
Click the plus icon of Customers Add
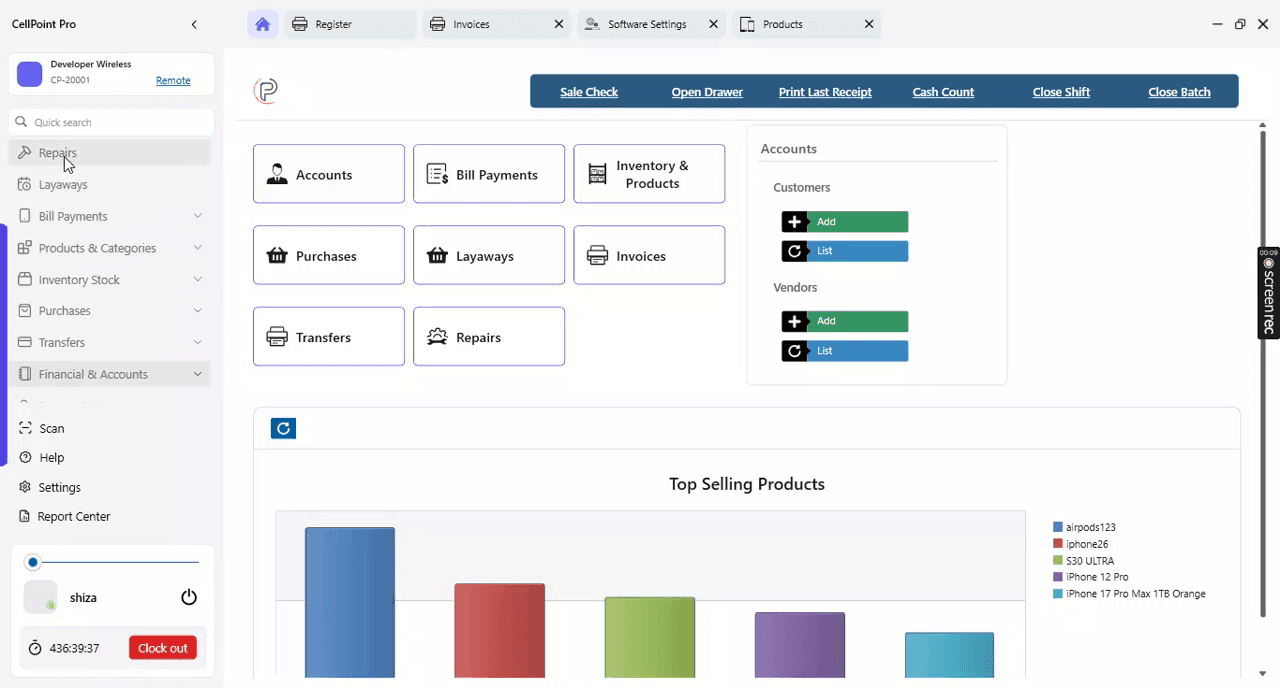pos(794,222)
